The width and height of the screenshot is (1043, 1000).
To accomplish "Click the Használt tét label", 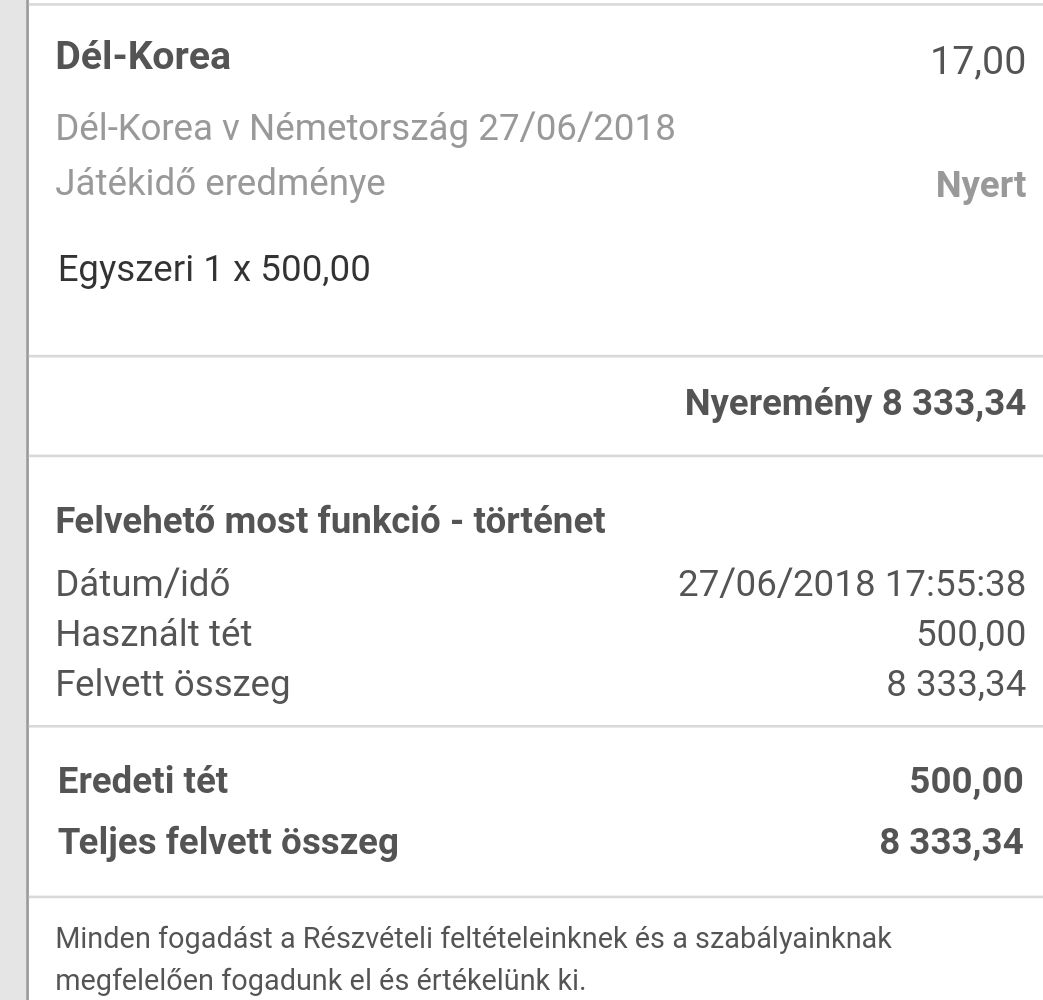I will [x=154, y=634].
